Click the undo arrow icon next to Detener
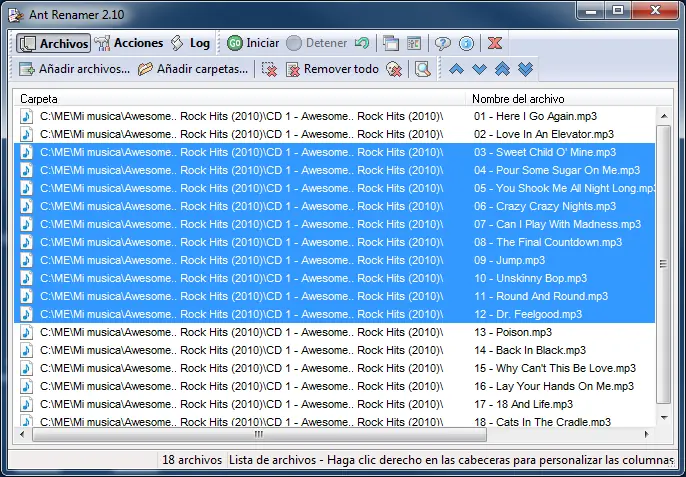The height and width of the screenshot is (477, 686). pos(362,44)
